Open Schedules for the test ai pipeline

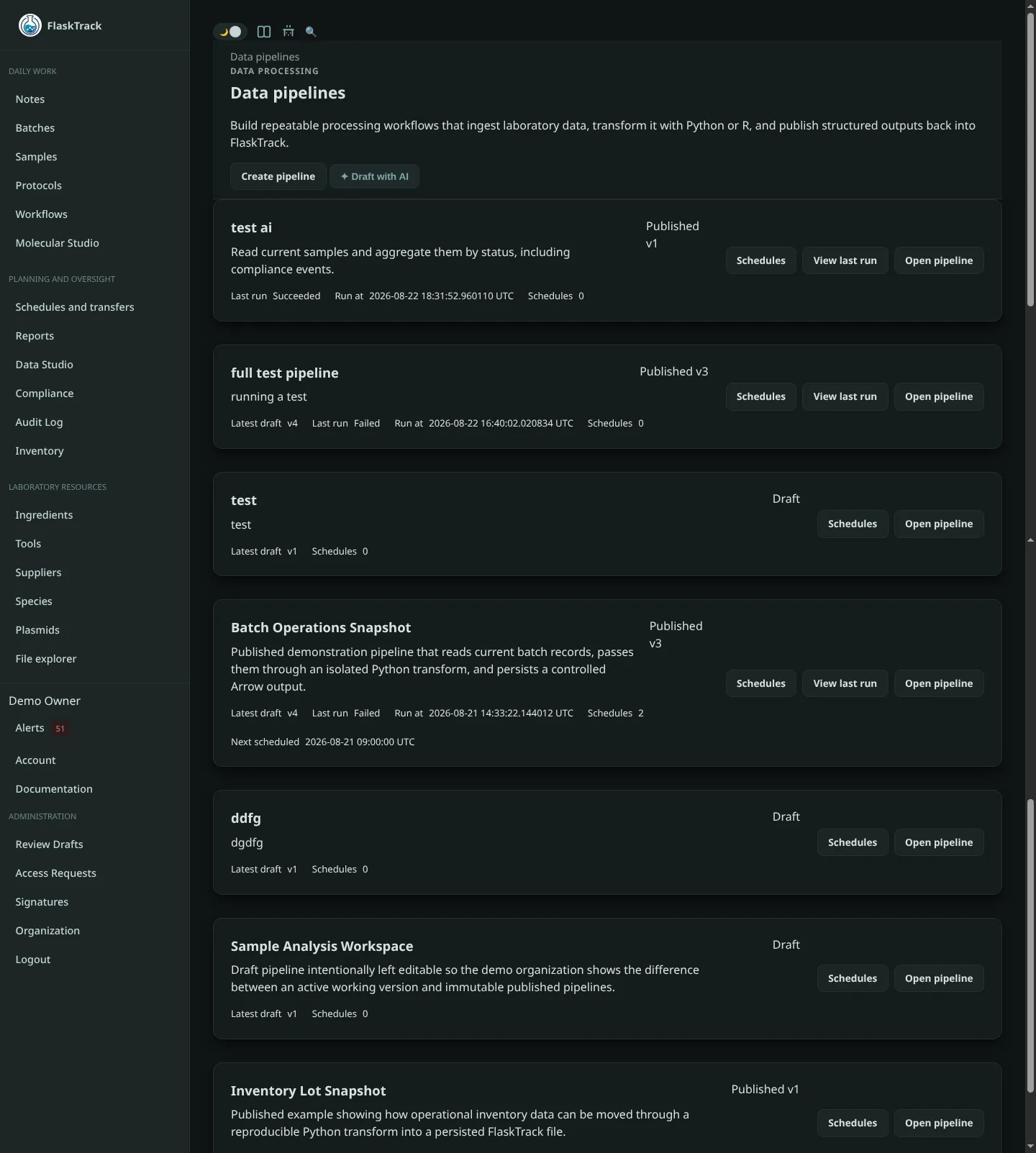coord(760,260)
